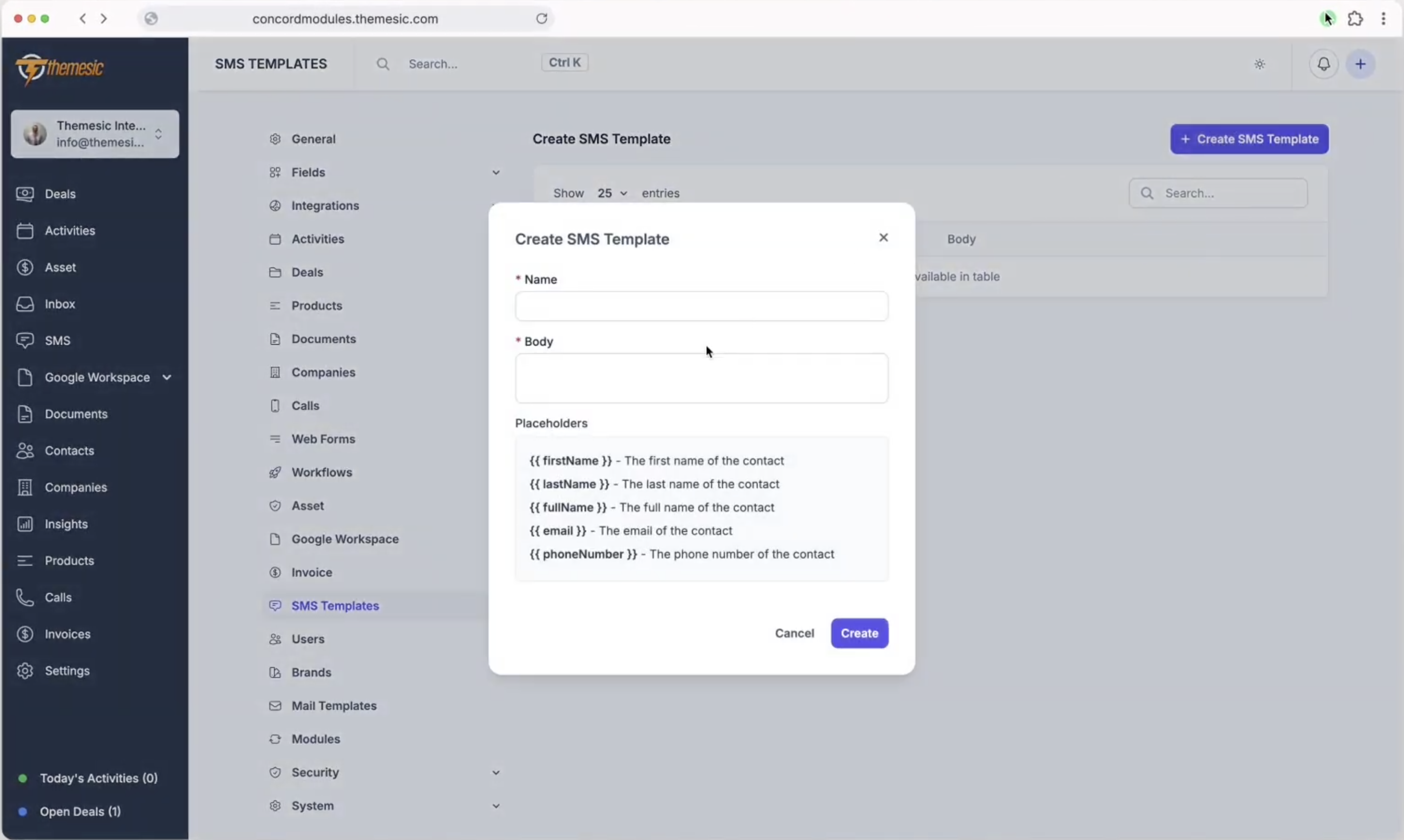The image size is (1404, 840).
Task: Select the SMS icon in the sidebar
Action: [25, 340]
